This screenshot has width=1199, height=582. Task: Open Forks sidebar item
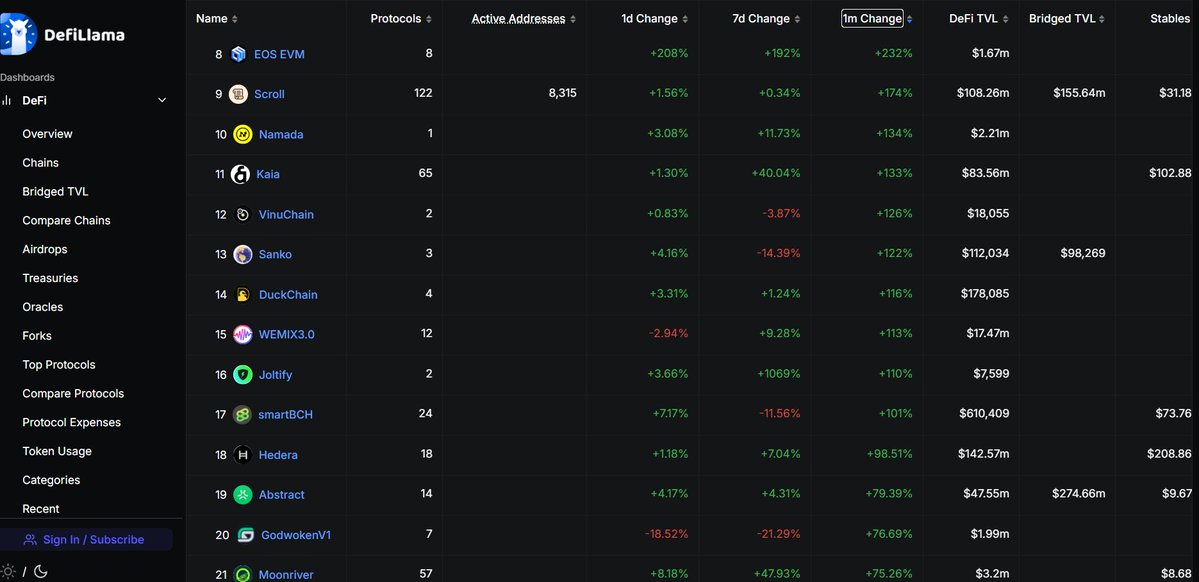coord(37,336)
